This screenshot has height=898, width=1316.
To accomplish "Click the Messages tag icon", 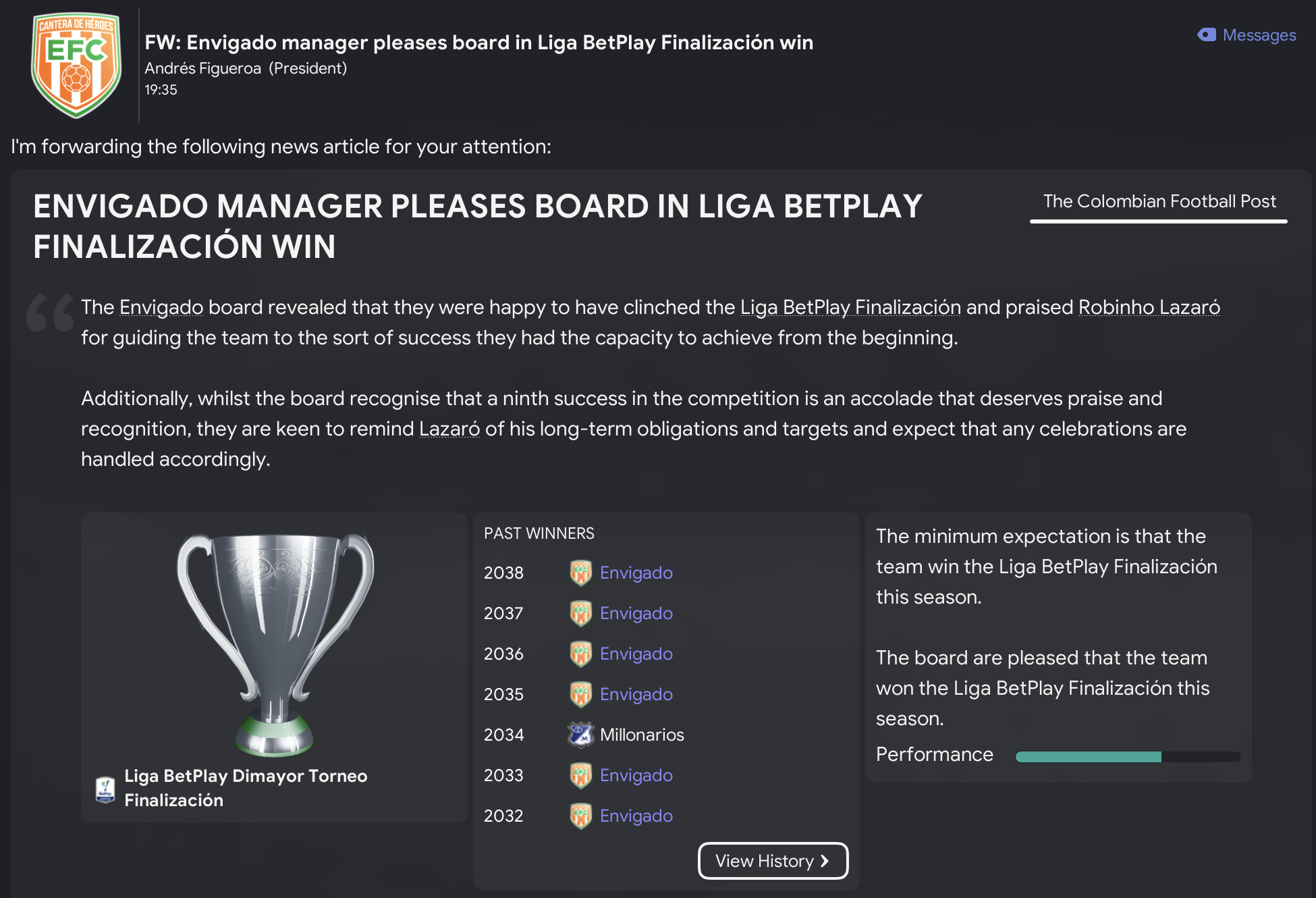I will point(1207,35).
